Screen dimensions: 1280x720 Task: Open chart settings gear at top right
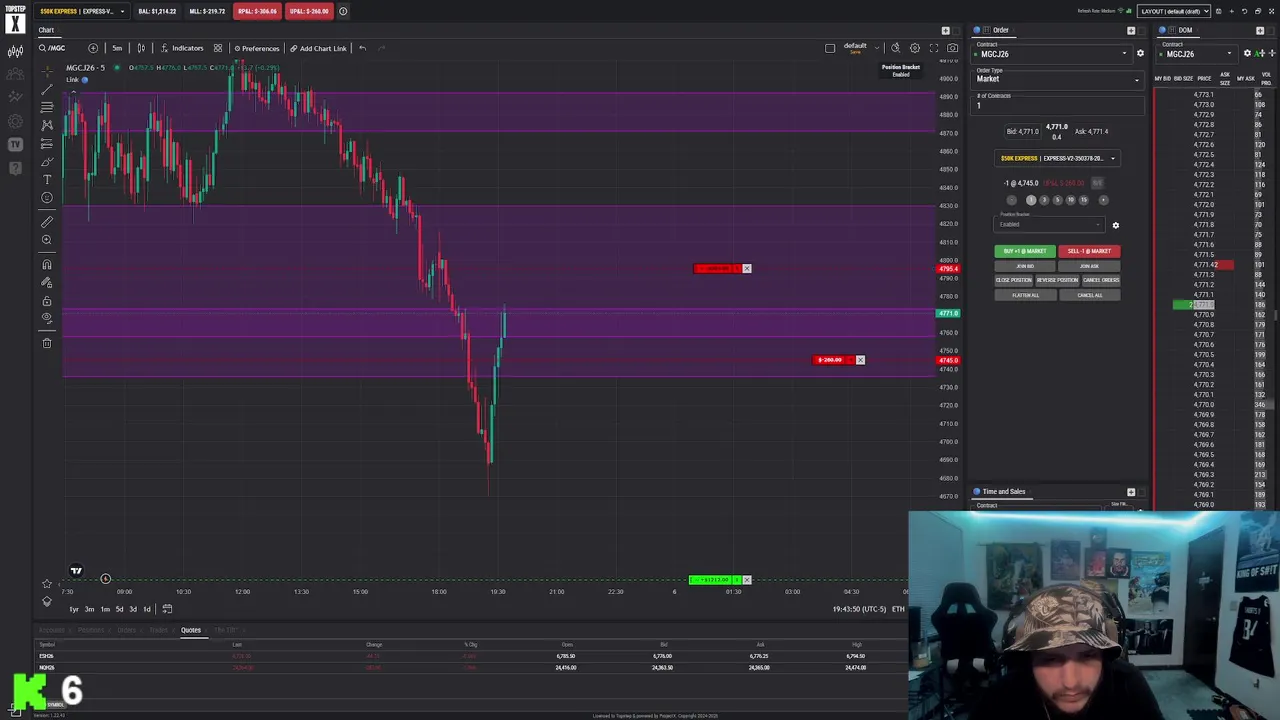pos(915,48)
